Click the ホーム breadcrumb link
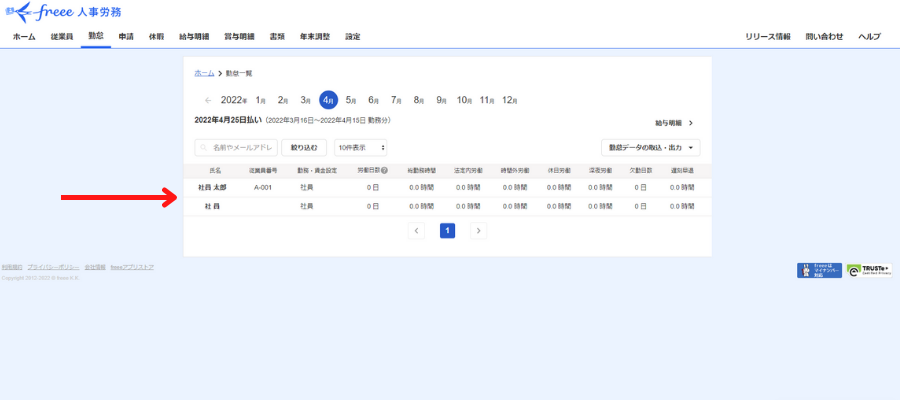900x400 pixels. coord(204,74)
